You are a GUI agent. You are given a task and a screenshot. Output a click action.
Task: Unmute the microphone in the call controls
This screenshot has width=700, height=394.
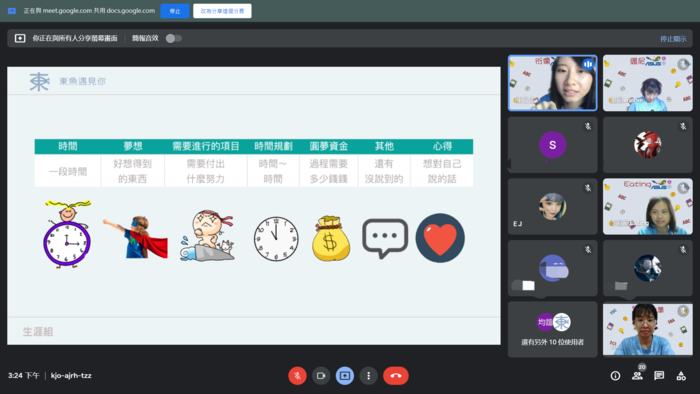(x=297, y=376)
